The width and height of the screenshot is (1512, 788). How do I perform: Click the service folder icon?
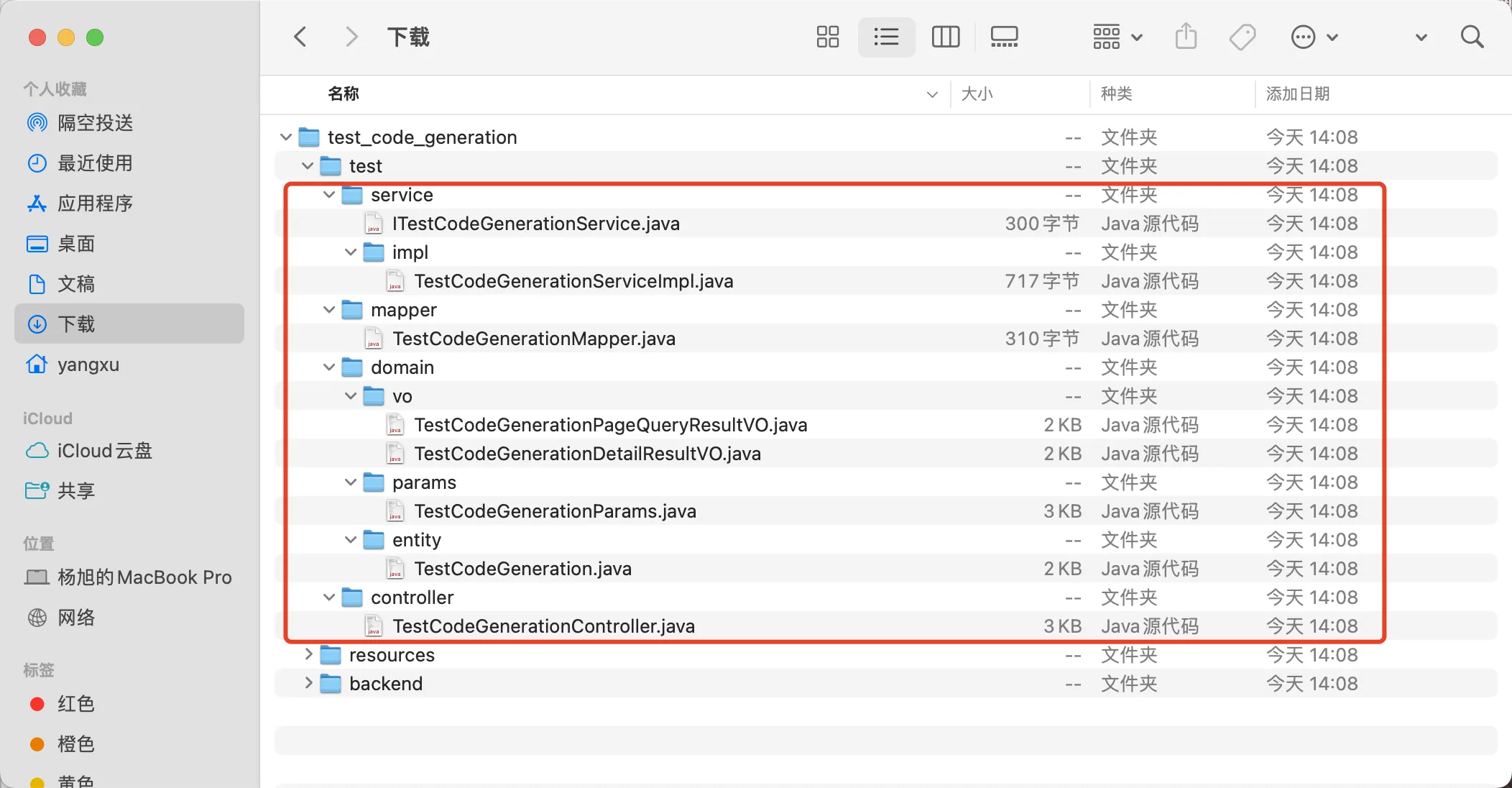pyautogui.click(x=352, y=194)
